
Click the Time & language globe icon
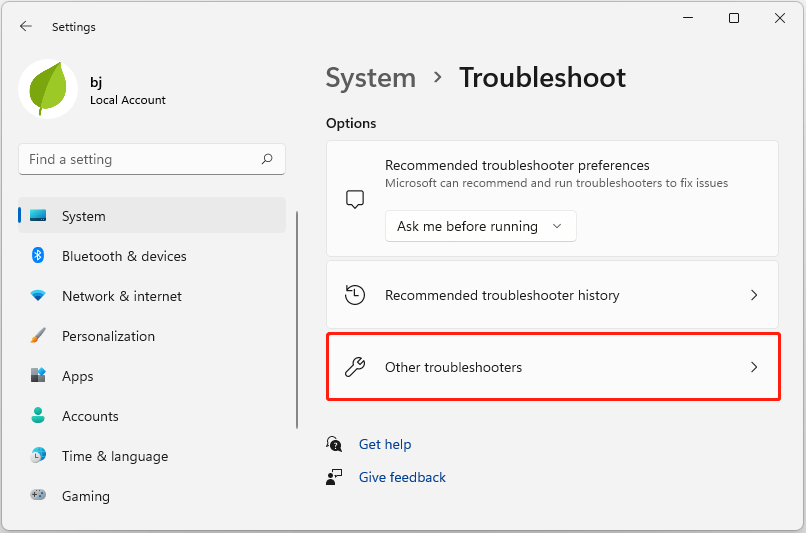click(38, 456)
